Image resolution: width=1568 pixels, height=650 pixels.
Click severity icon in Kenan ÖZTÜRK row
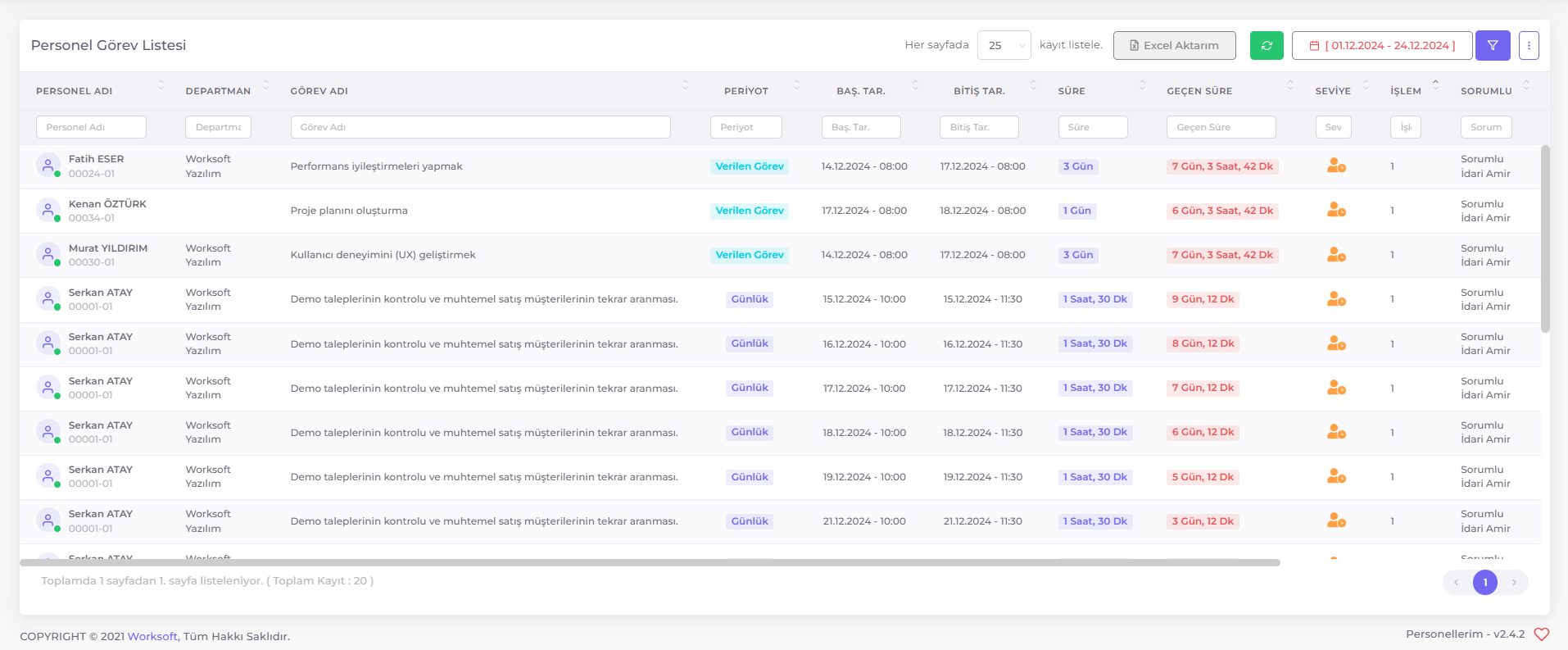pyautogui.click(x=1336, y=210)
